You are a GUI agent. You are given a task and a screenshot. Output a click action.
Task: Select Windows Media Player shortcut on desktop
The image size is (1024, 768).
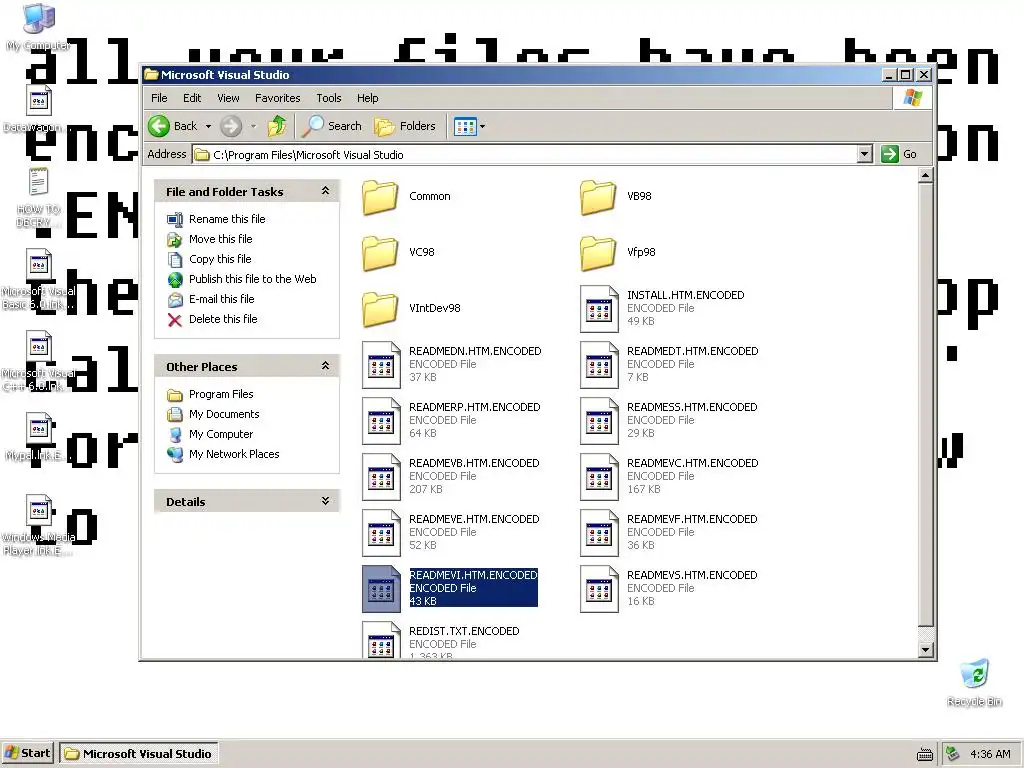[39, 511]
